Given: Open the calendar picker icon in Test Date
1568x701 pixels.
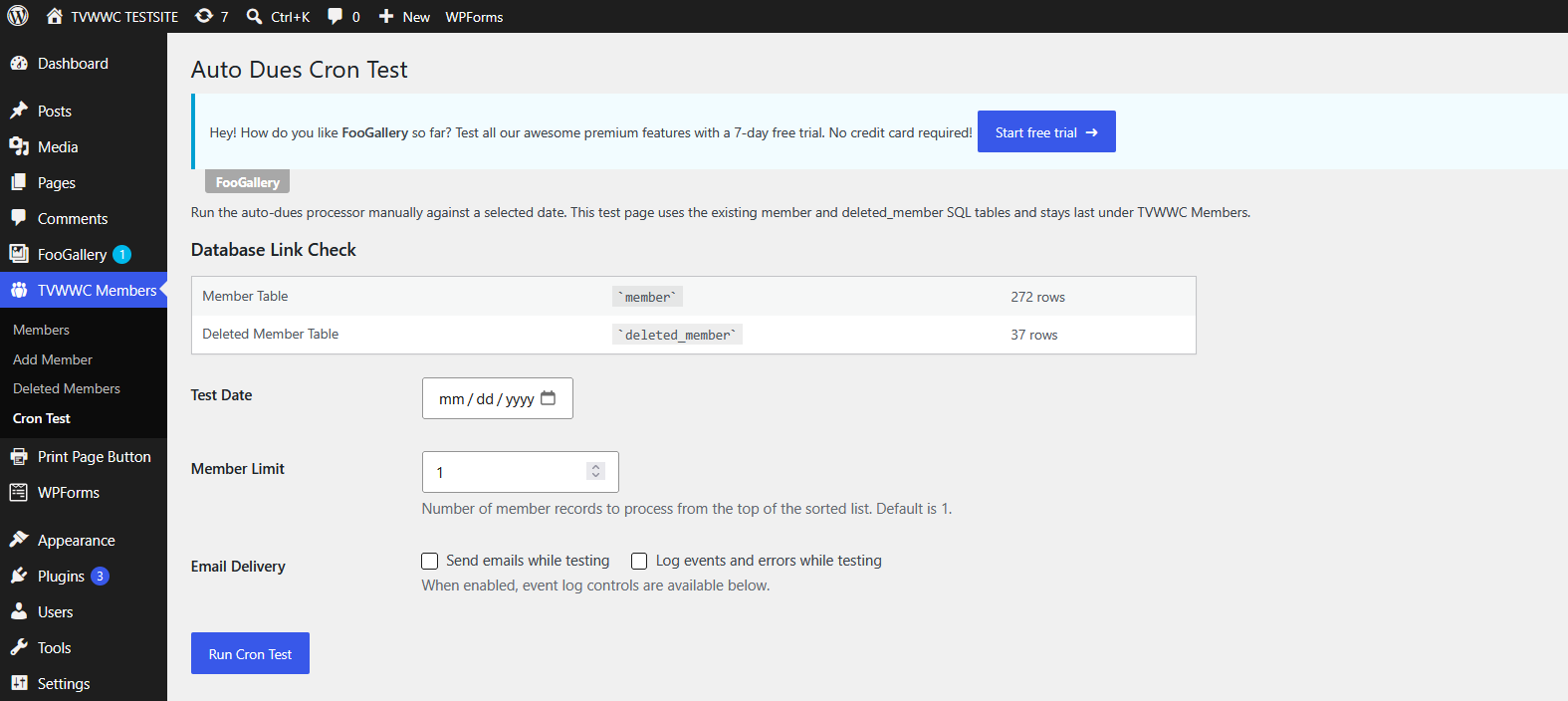Looking at the screenshot, I should pyautogui.click(x=548, y=398).
